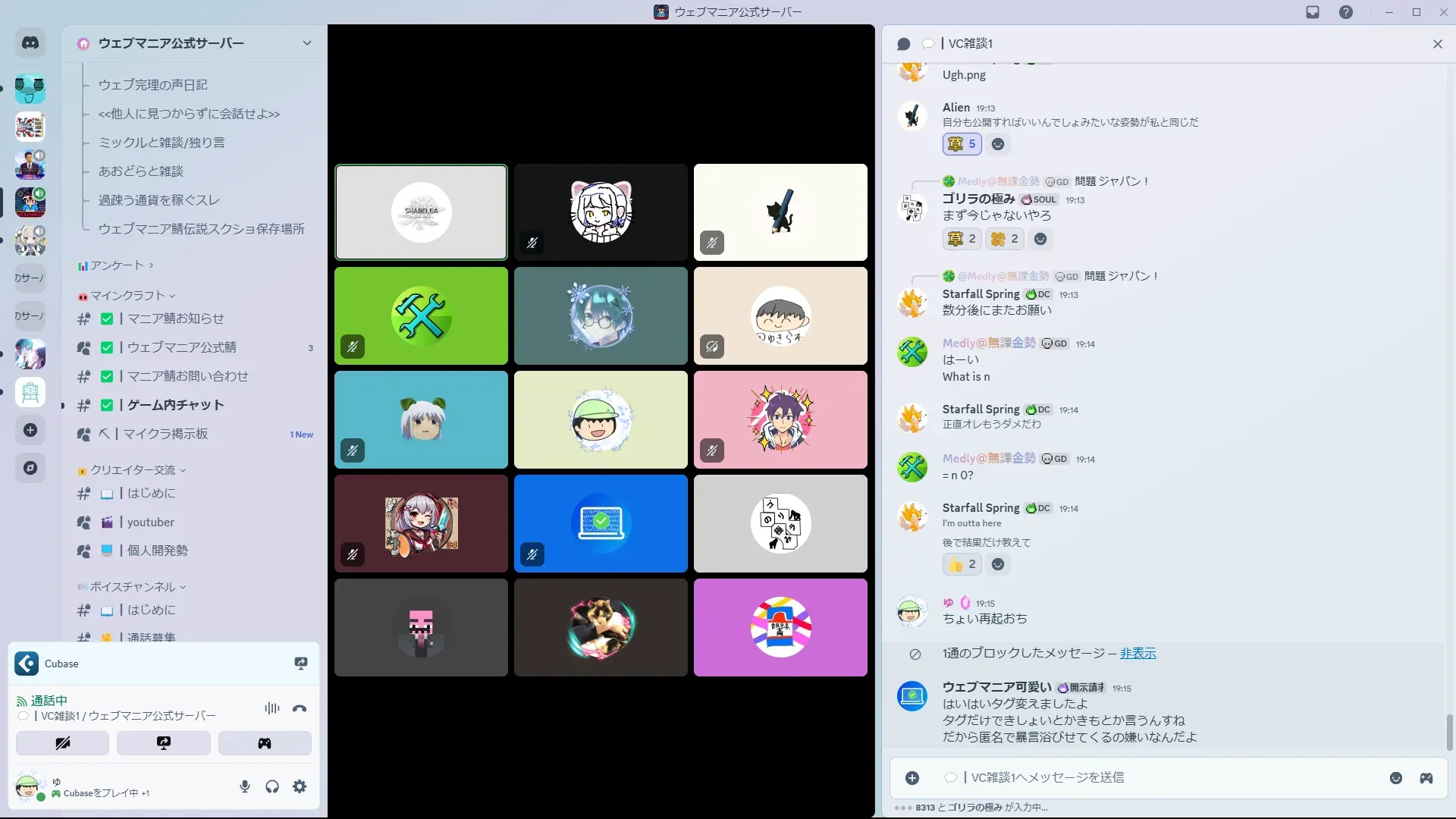Screen dimensions: 1456x819
Task: Open user settings gear icon
Action: click(300, 786)
